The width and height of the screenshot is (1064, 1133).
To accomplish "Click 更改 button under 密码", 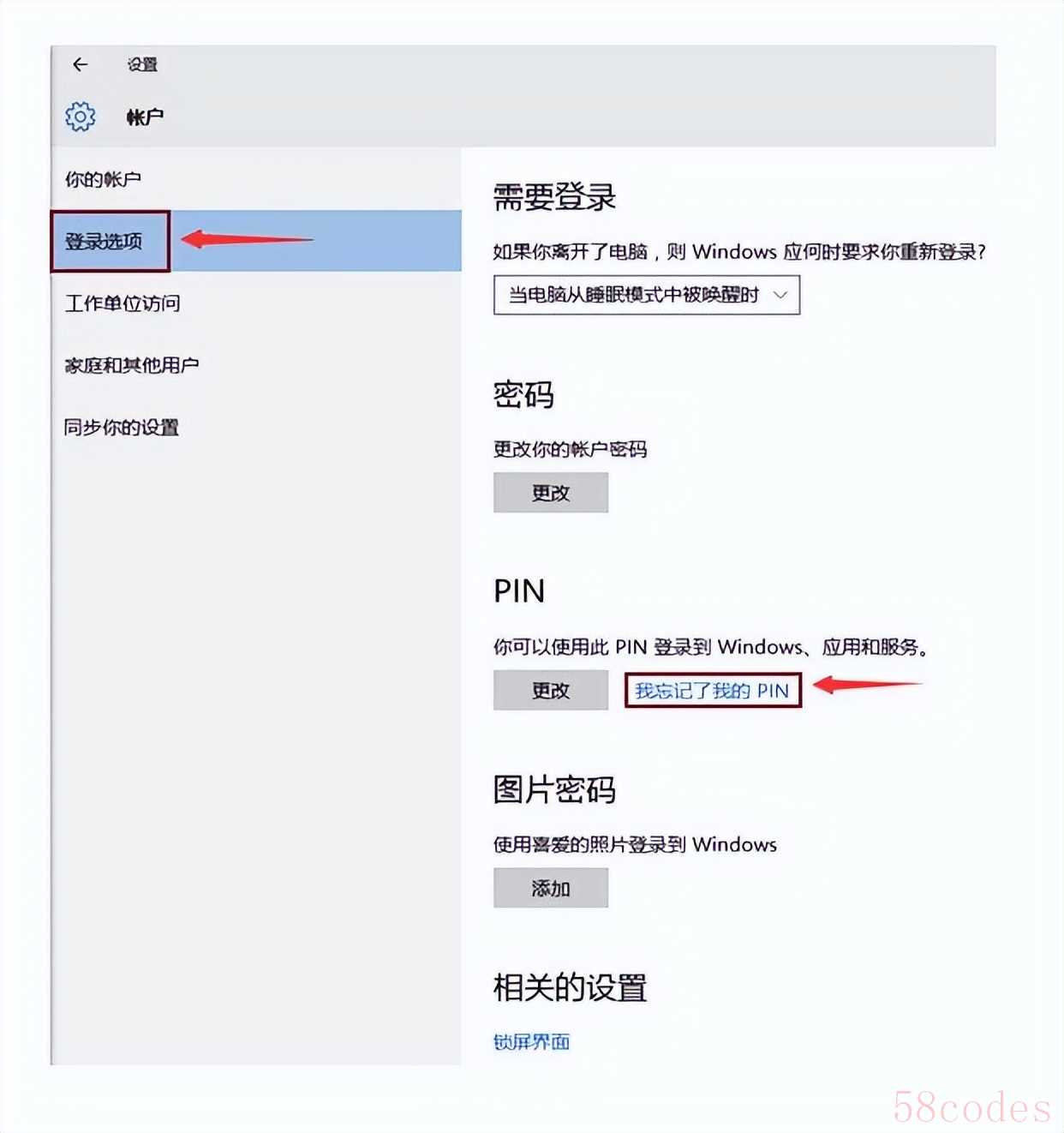I will coord(551,493).
